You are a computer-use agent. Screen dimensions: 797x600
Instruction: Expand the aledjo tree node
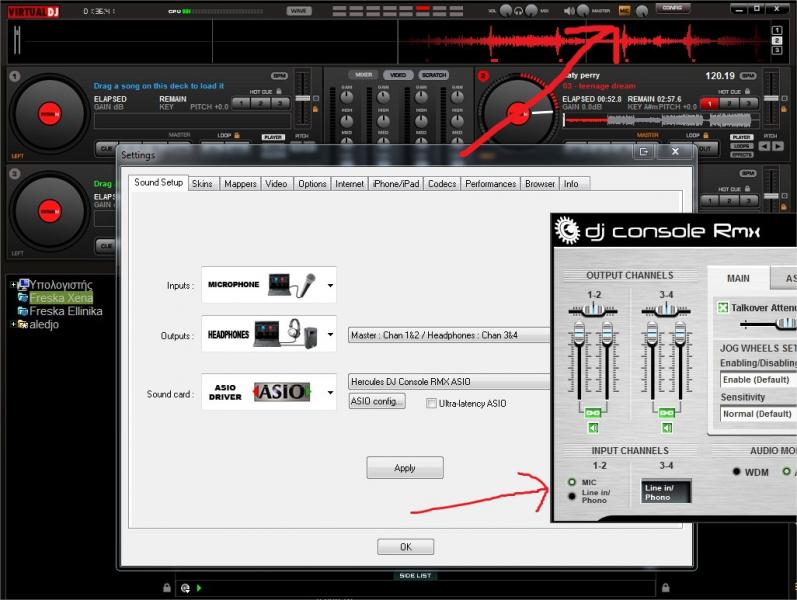(13, 324)
